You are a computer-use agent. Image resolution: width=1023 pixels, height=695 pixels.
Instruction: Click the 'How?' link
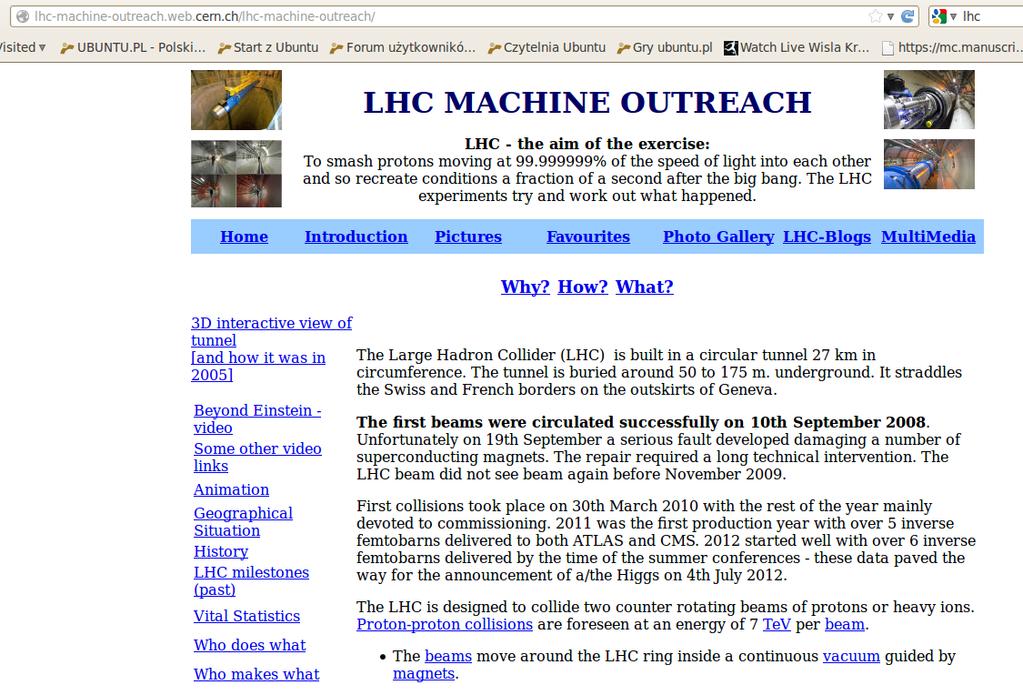[x=583, y=287]
